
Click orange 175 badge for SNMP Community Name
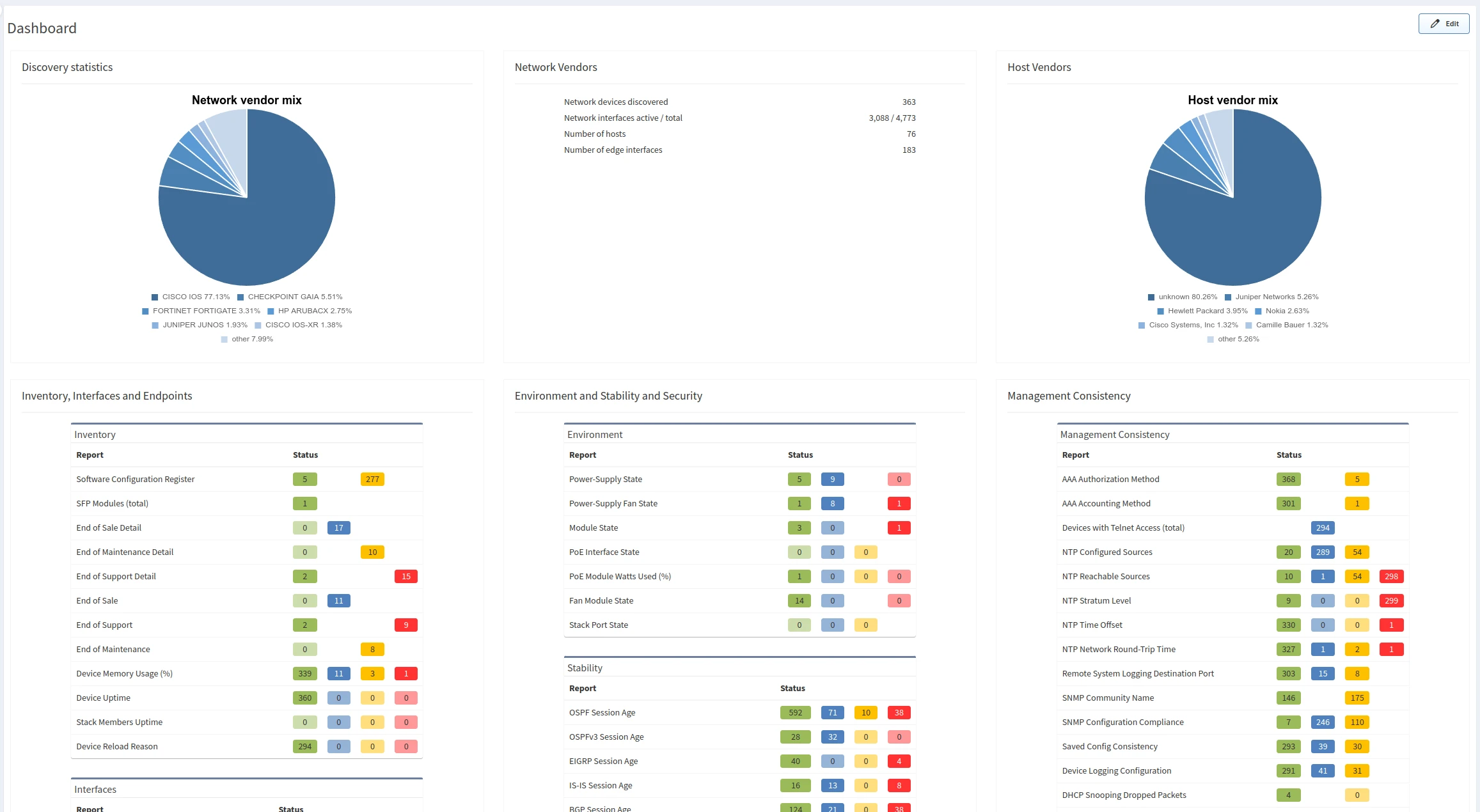point(1357,698)
